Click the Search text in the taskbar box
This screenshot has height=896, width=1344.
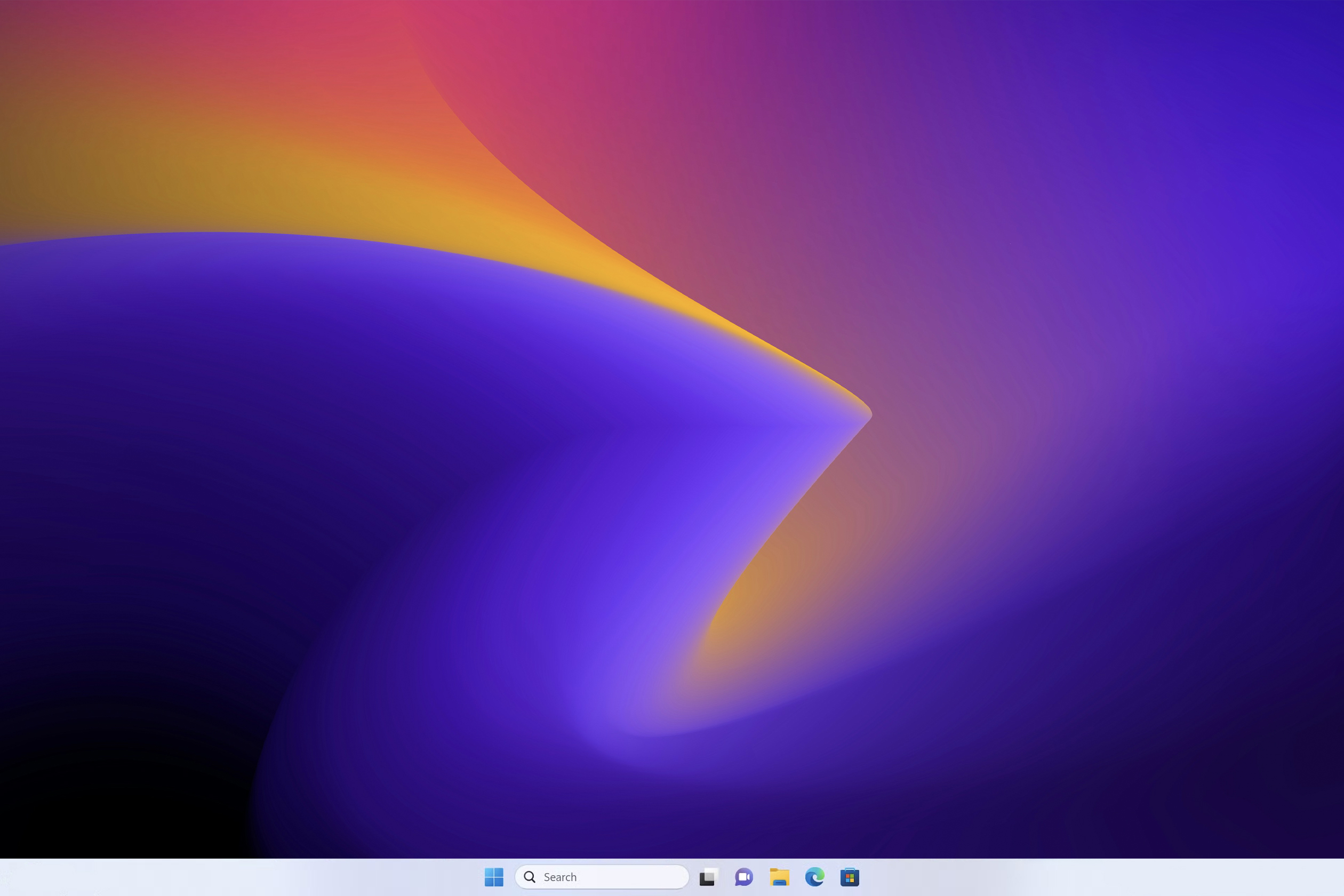tap(560, 877)
